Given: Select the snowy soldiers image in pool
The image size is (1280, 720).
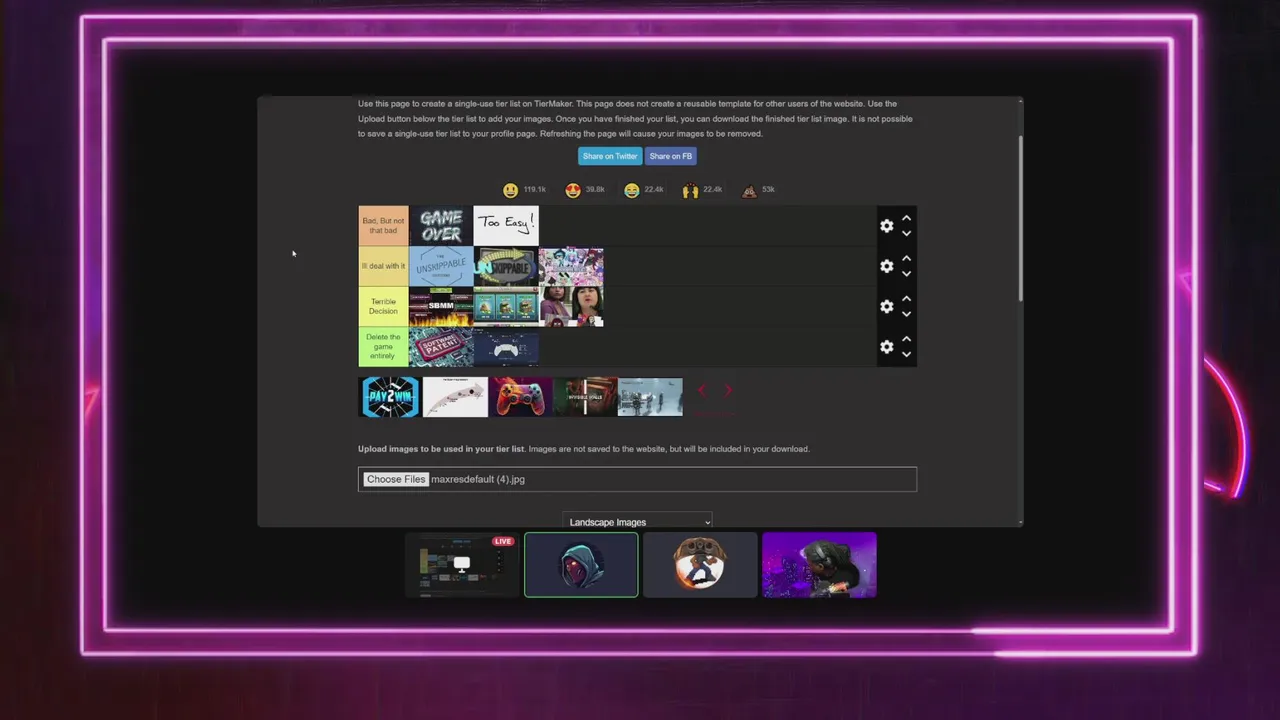Looking at the screenshot, I should coord(650,397).
